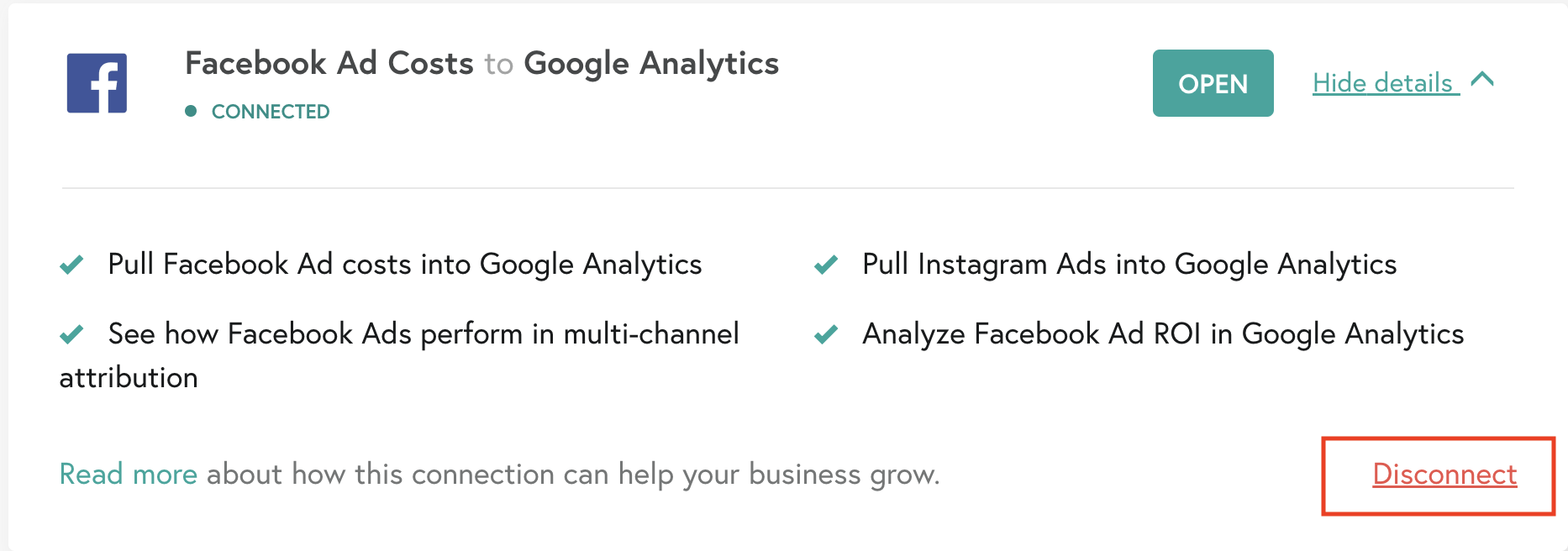This screenshot has width=1568, height=551.
Task: Click the checkmark beside Pull Facebook Ad costs
Action: 71,265
